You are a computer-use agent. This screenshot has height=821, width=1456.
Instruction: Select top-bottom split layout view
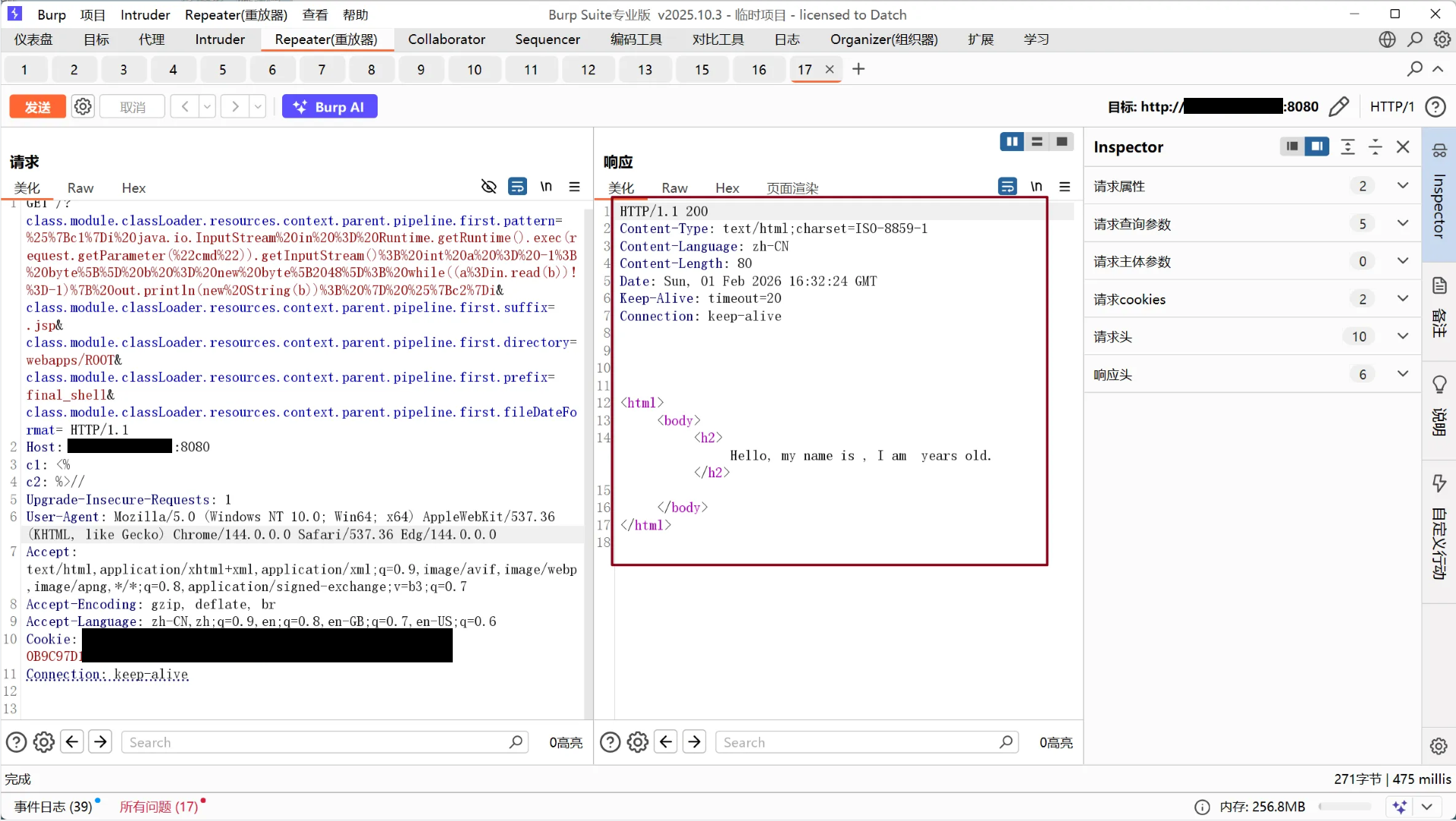click(x=1037, y=142)
